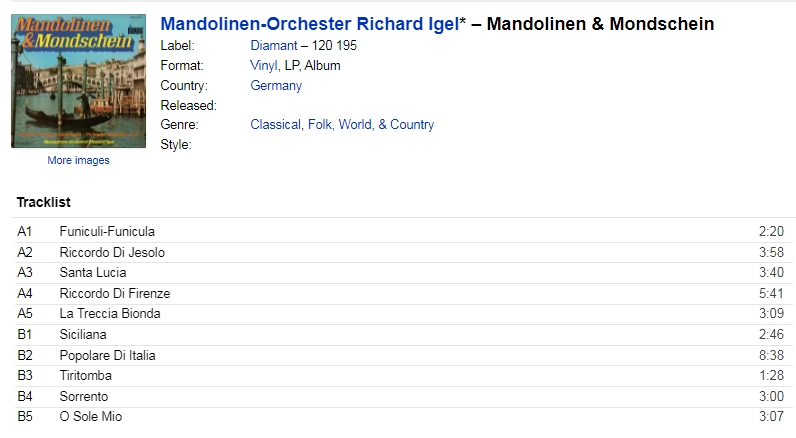Select the Folk, World, & Country genre link
796x438 pixels.
click(x=371, y=124)
